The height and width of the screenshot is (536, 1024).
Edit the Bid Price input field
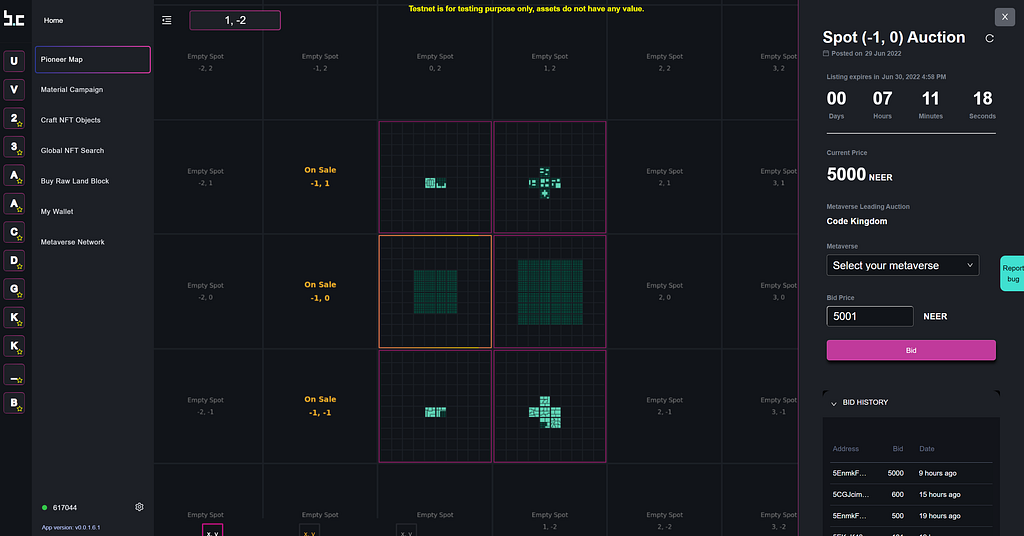click(x=870, y=316)
